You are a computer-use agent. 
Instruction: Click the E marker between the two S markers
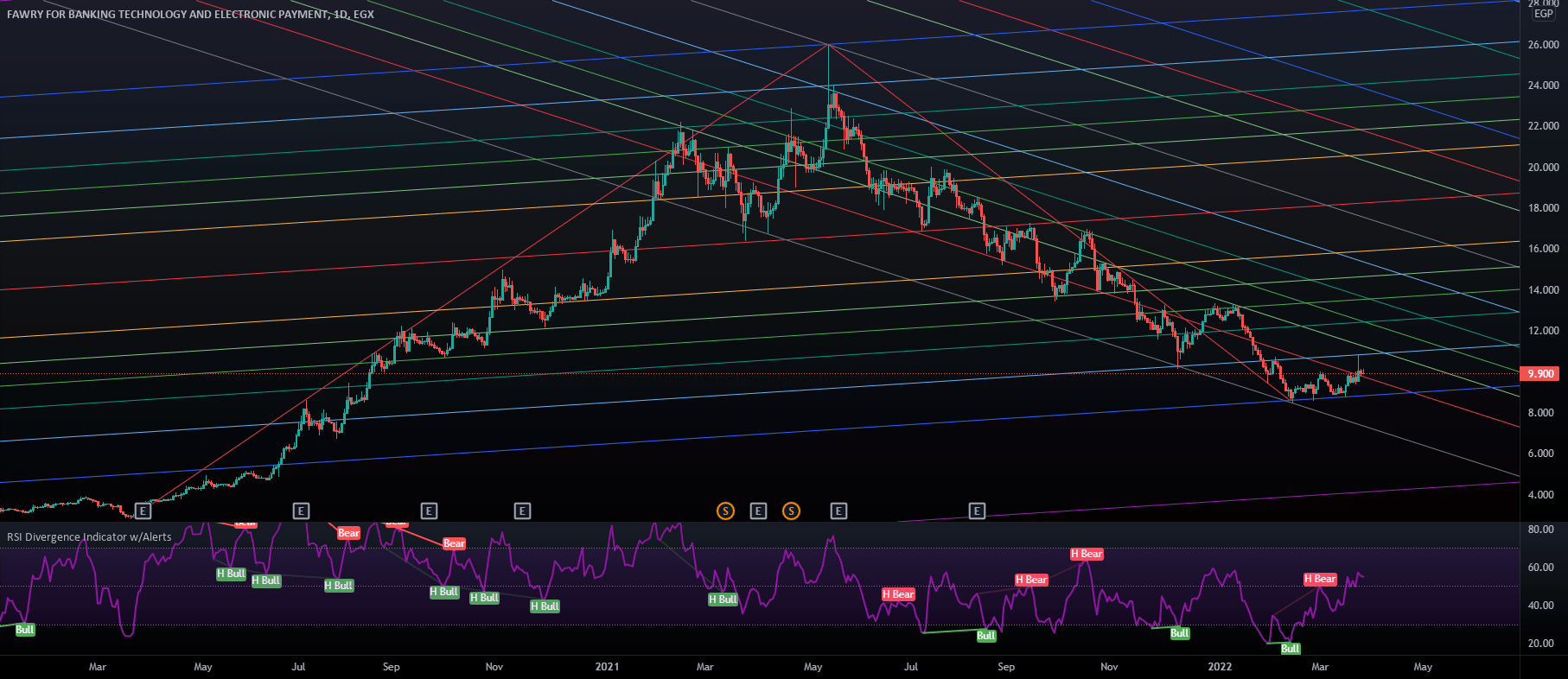758,511
